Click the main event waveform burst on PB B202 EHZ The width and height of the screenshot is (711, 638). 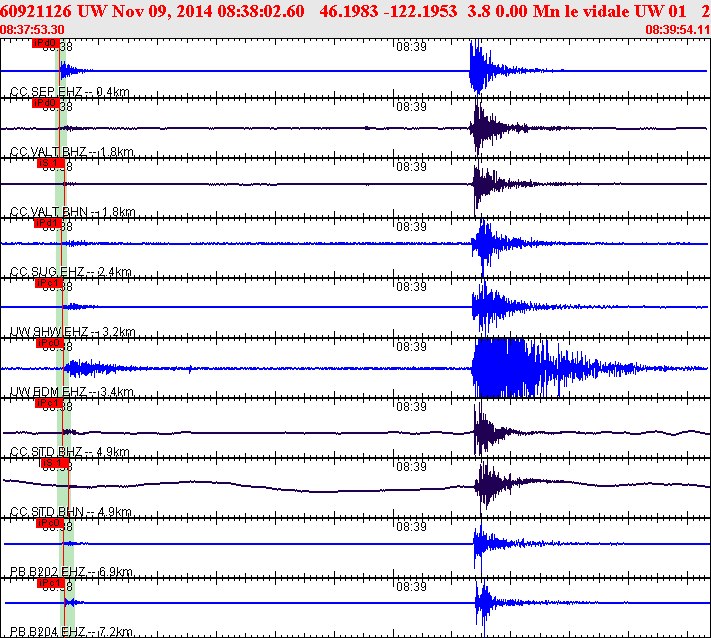[492, 543]
